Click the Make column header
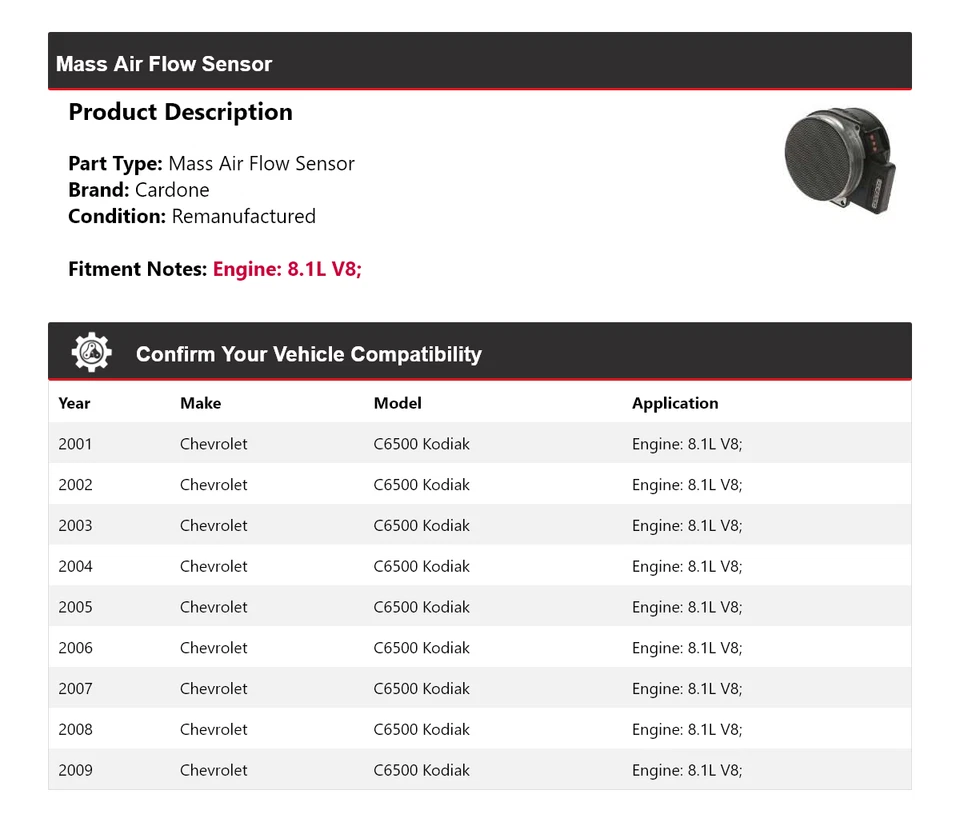The image size is (960, 822). click(x=200, y=403)
